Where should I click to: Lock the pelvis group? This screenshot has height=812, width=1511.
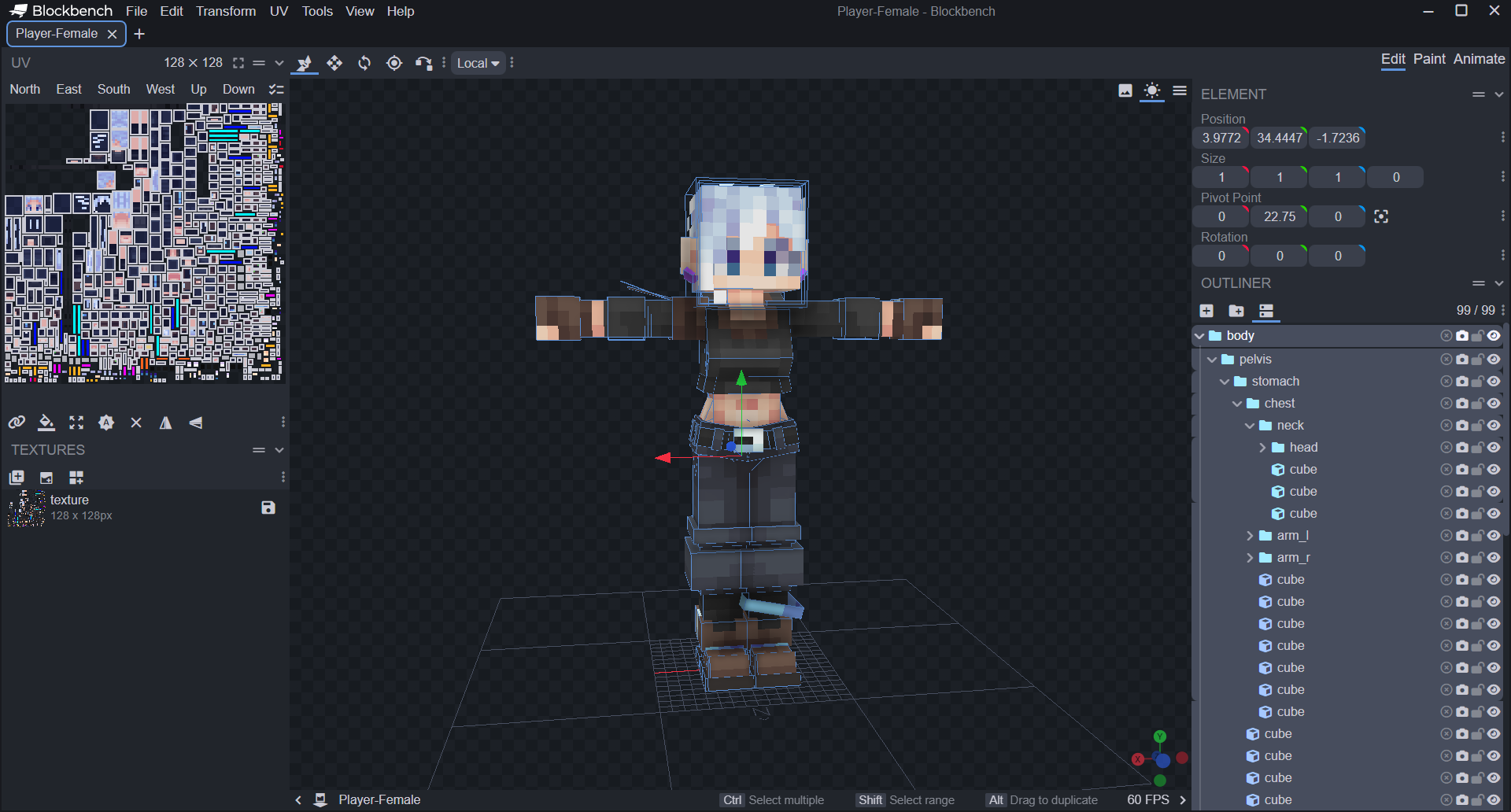pos(1477,359)
